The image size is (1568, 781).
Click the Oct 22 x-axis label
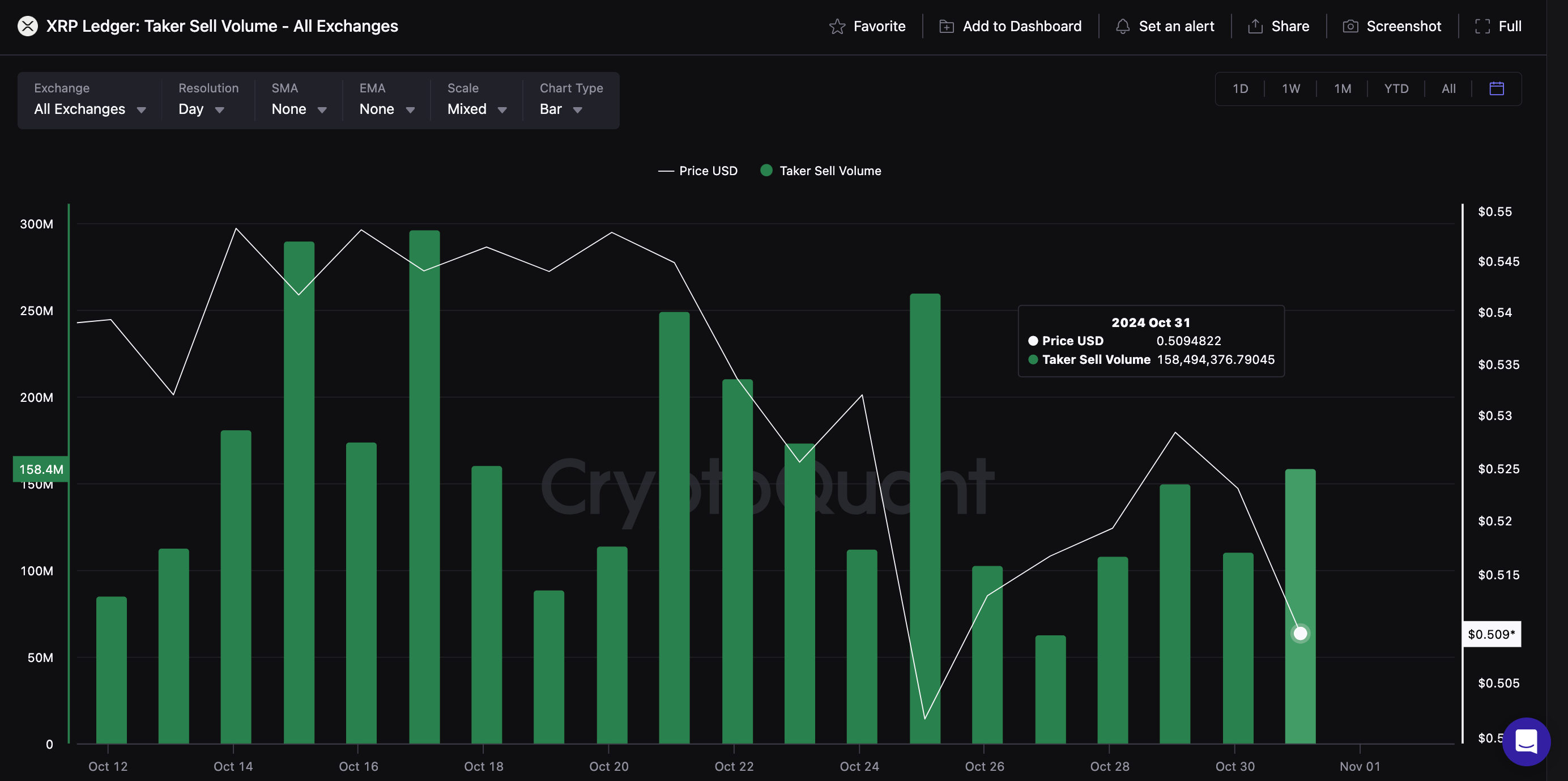pyautogui.click(x=734, y=766)
